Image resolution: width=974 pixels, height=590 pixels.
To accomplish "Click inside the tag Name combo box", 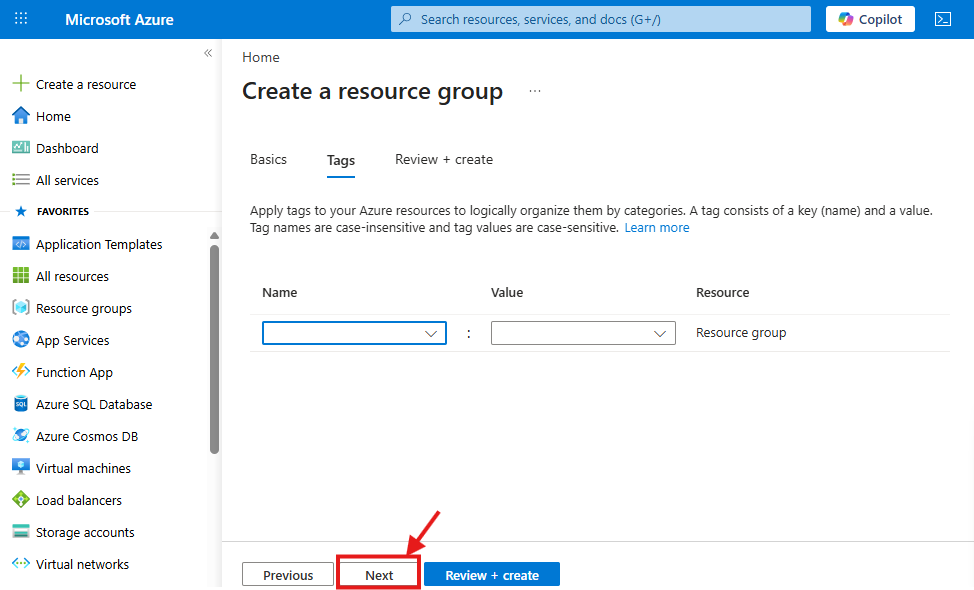I will click(354, 333).
